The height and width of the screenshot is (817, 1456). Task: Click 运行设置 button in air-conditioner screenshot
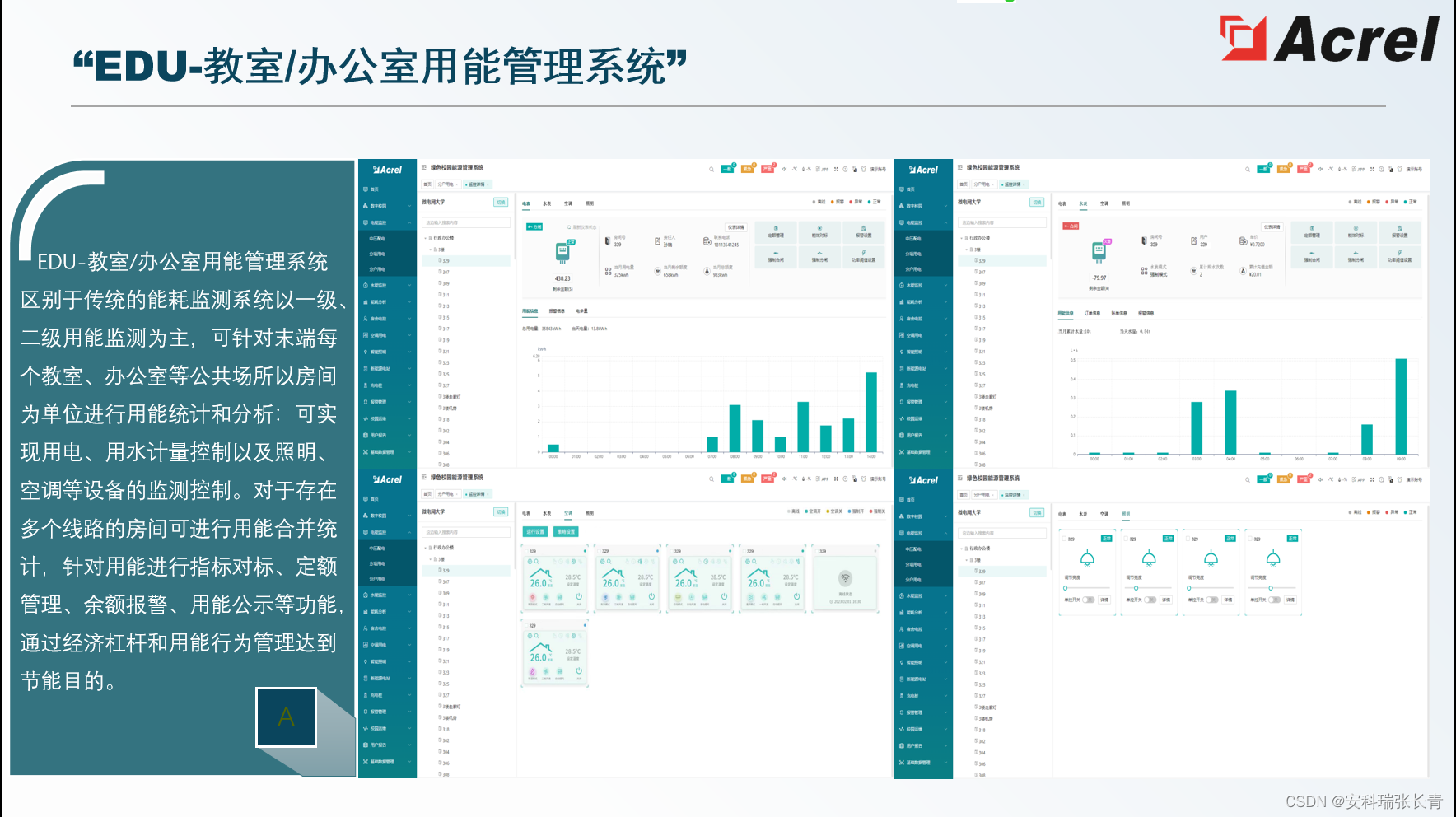tap(535, 532)
